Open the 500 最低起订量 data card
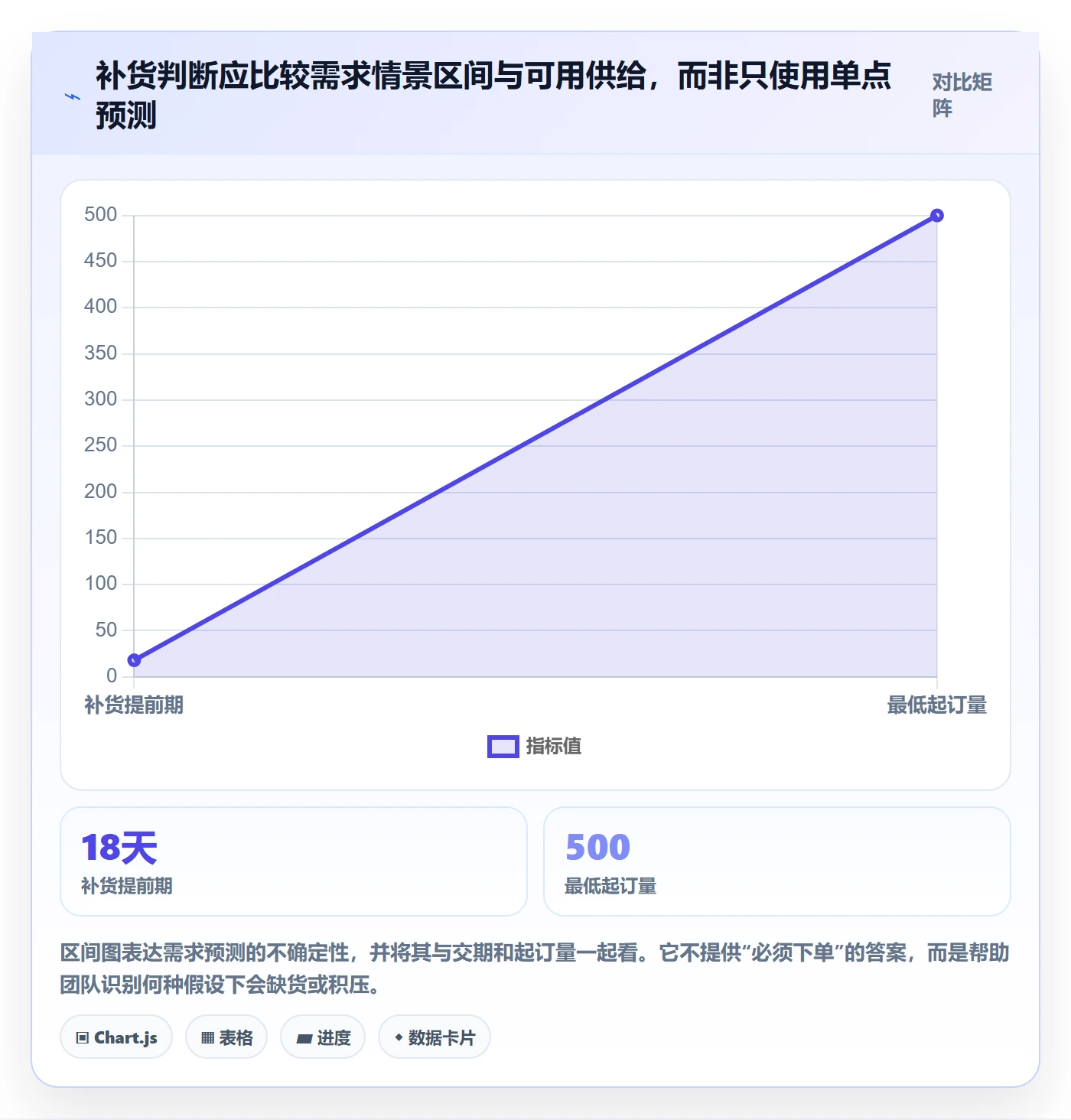This screenshot has width=1071, height=1120. (777, 861)
